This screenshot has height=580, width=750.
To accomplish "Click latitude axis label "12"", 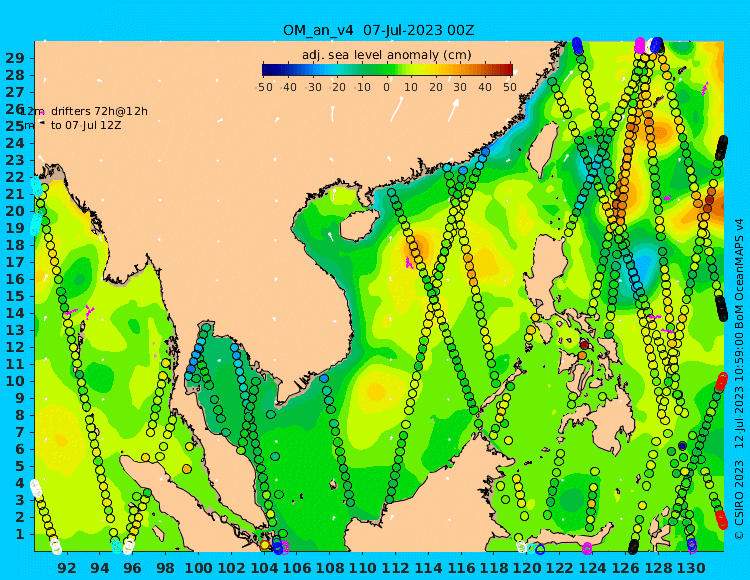I will pyautogui.click(x=14, y=347).
